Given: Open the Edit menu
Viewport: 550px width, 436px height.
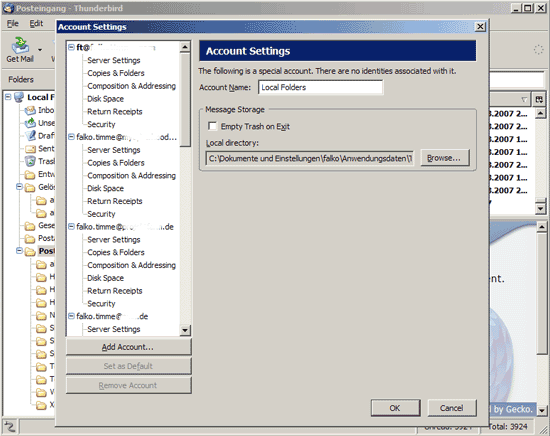Looking at the screenshot, I should (36, 24).
